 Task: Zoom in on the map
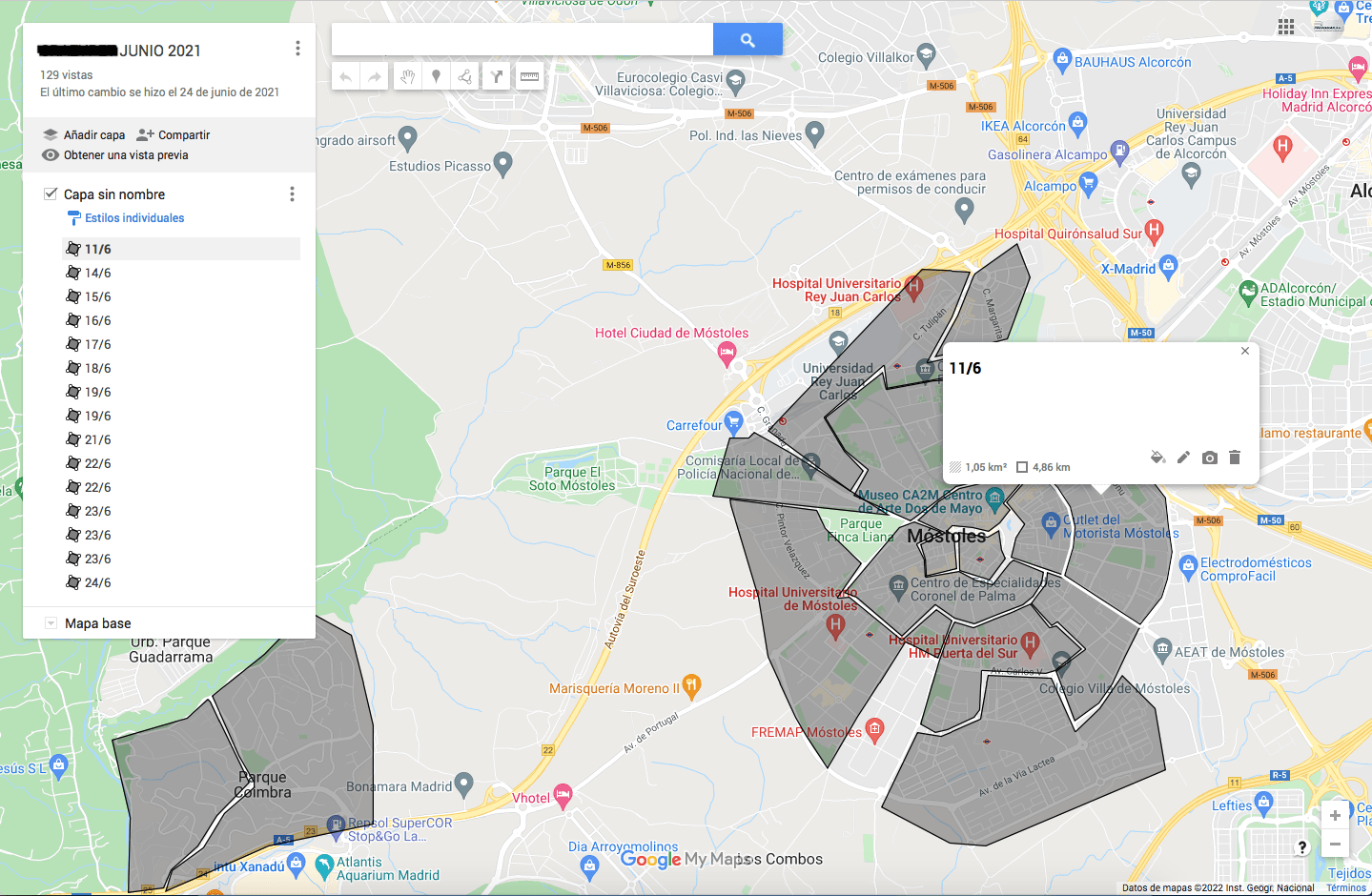click(1335, 815)
